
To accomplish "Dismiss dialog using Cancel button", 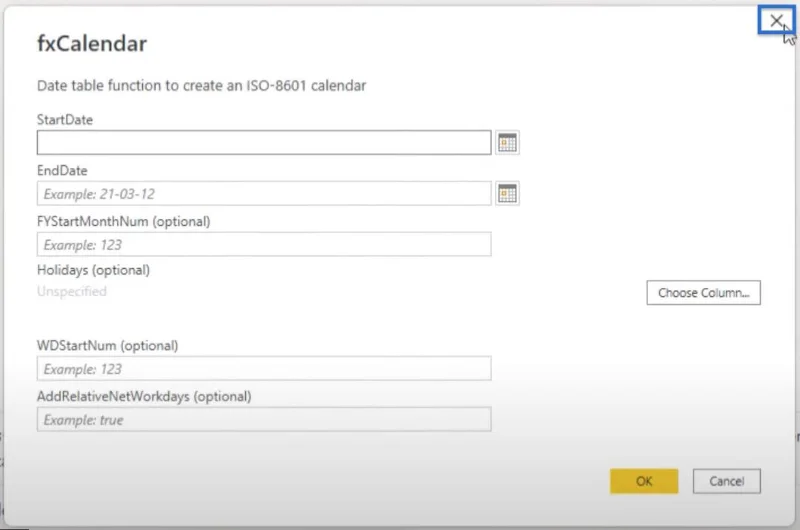I will [727, 481].
